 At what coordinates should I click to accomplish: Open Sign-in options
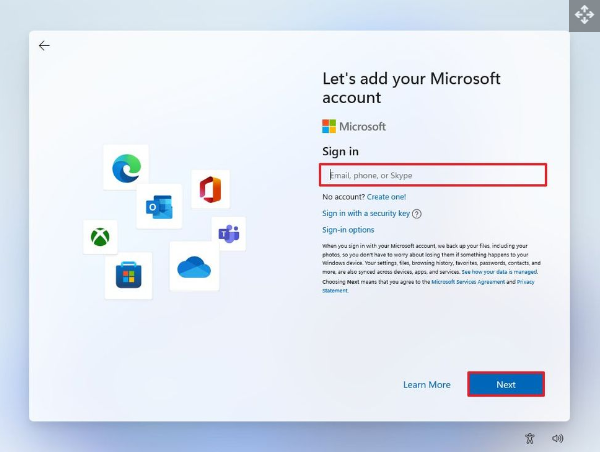point(348,230)
